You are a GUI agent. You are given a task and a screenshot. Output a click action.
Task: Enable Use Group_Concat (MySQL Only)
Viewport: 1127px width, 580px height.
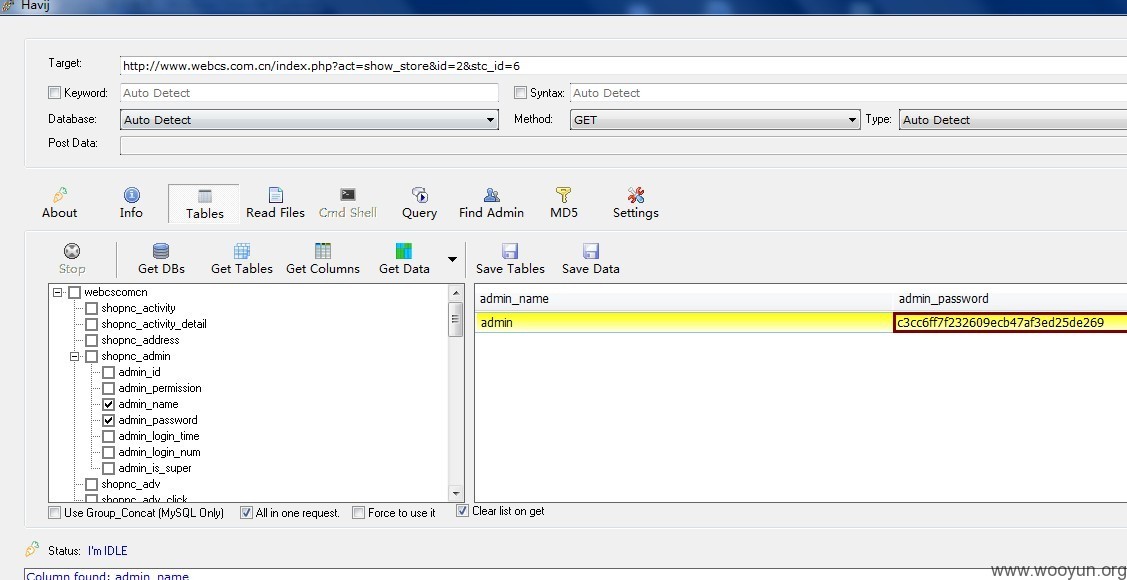click(55, 512)
